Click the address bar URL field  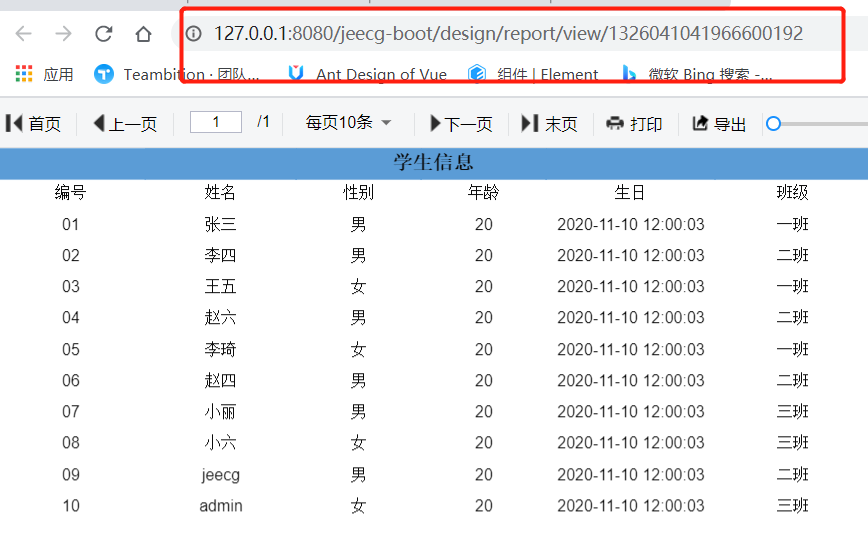508,34
